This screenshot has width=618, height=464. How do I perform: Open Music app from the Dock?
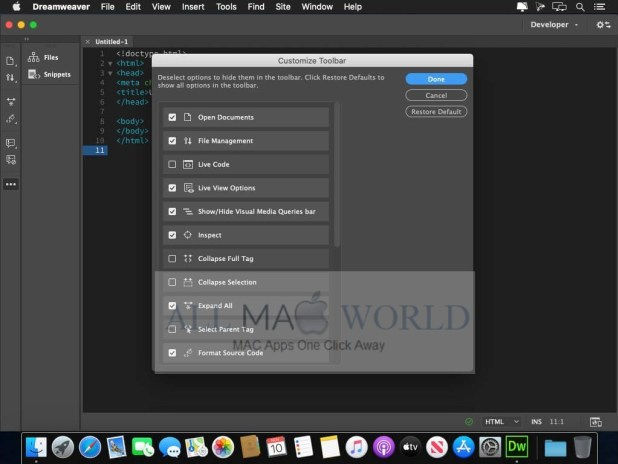356,447
